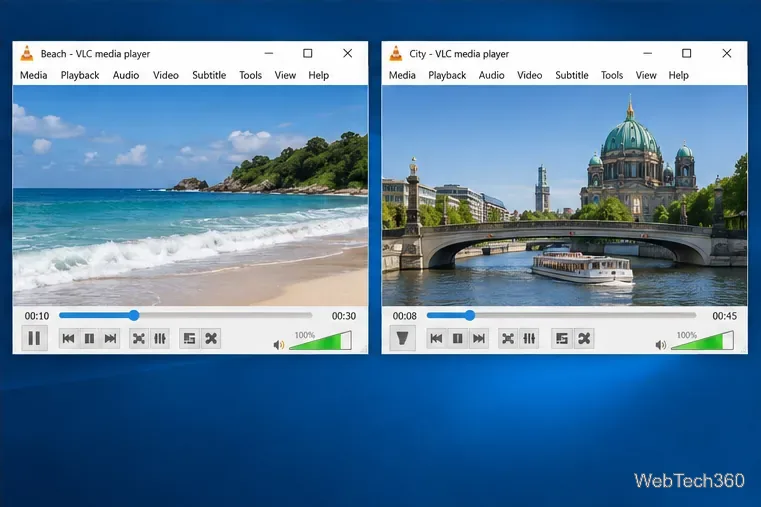Pause playback in the Beach window
This screenshot has width=761, height=507.
(34, 338)
